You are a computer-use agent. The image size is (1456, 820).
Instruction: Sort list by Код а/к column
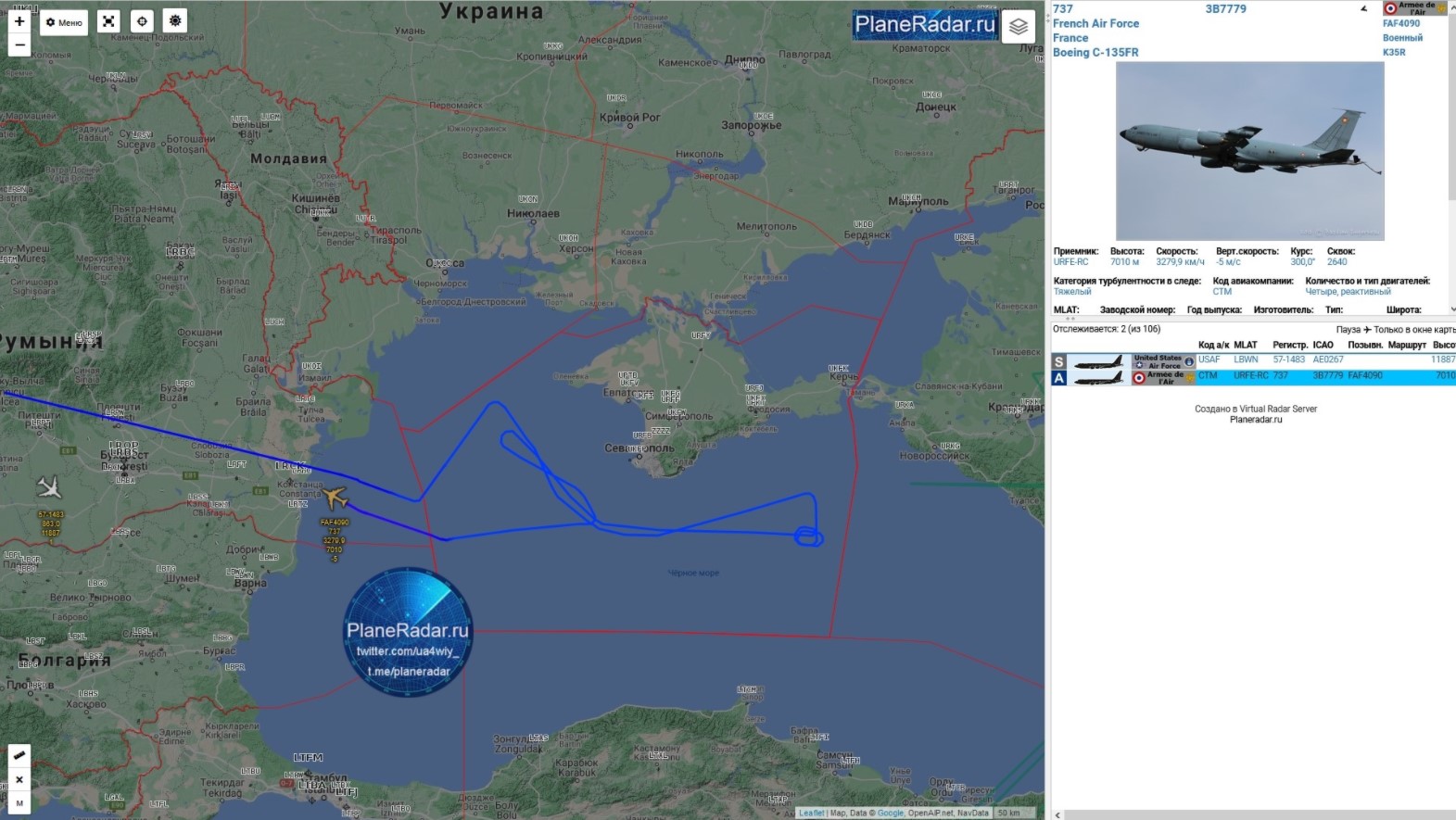[1213, 345]
